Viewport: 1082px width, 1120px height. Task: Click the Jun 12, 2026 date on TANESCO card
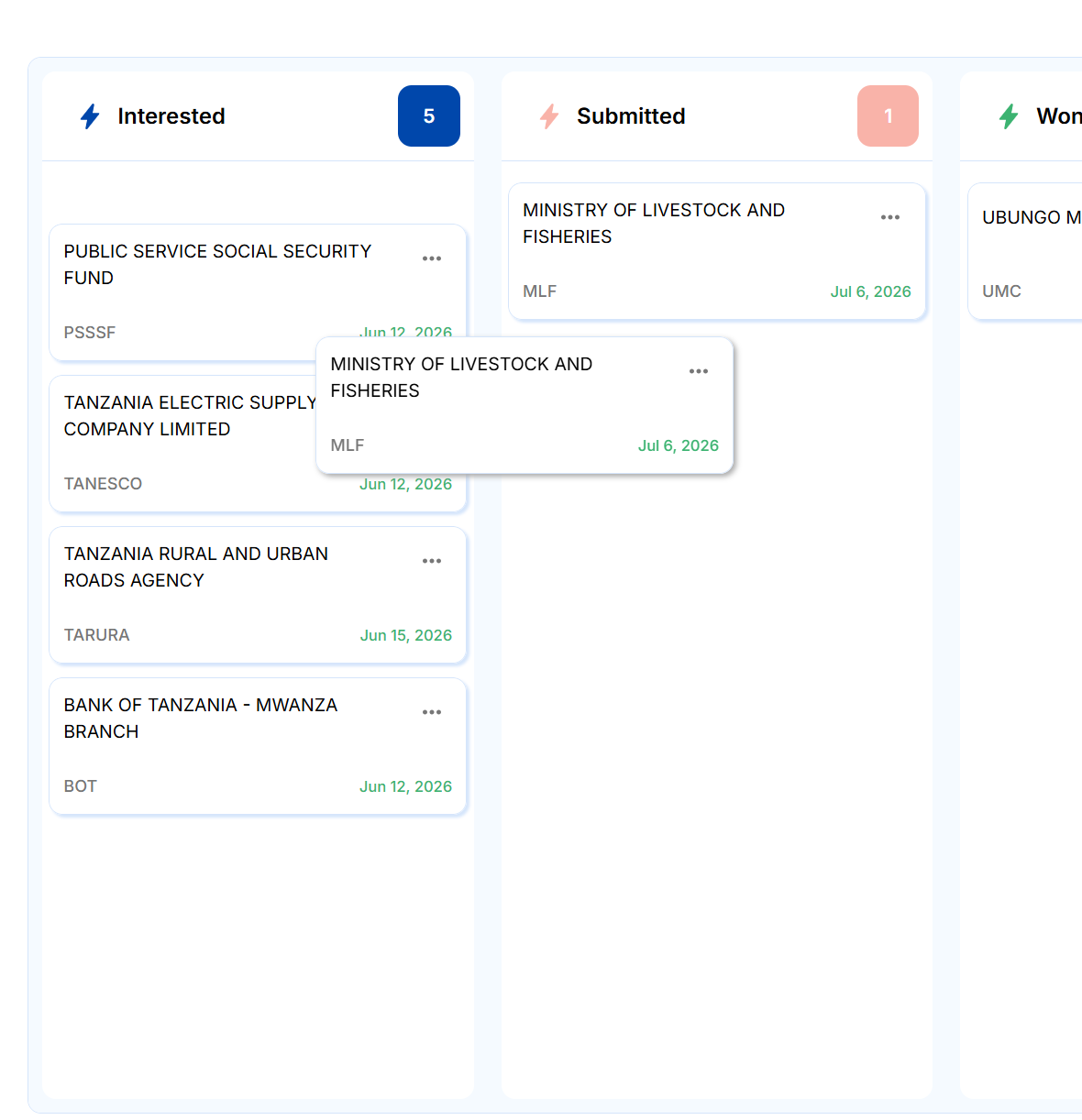point(406,485)
